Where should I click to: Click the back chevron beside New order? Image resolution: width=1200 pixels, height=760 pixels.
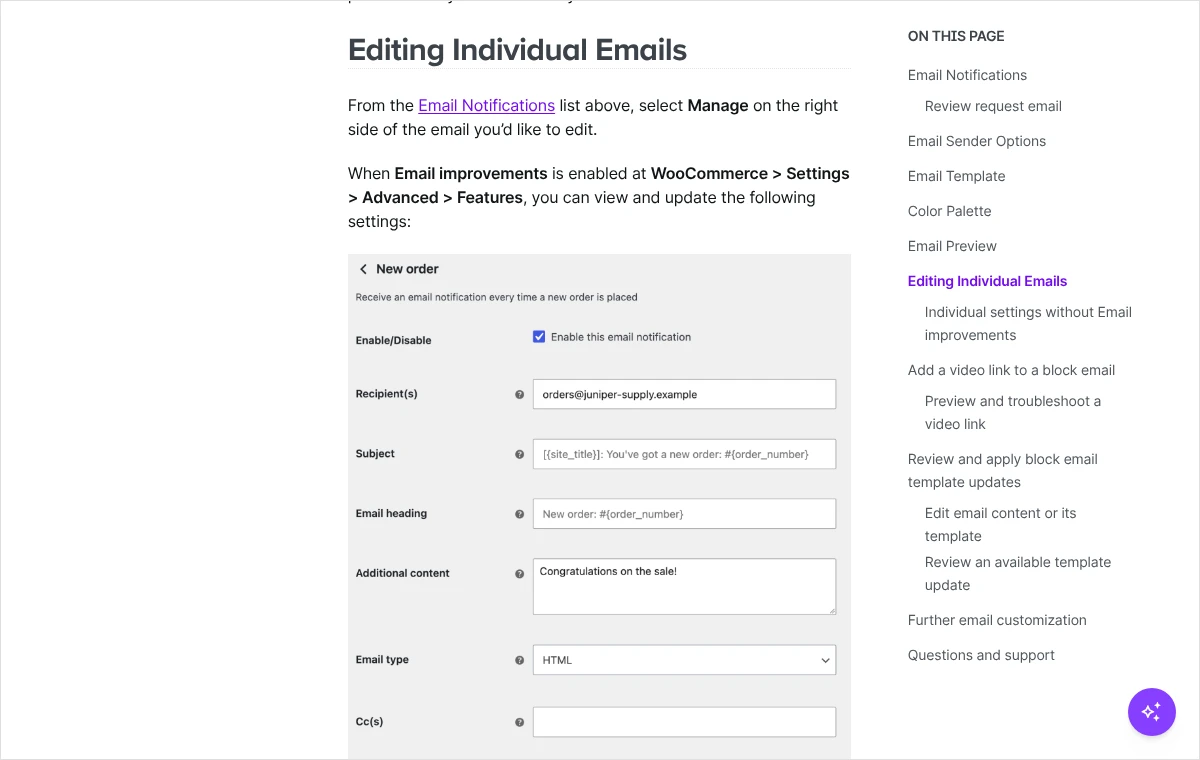364,269
